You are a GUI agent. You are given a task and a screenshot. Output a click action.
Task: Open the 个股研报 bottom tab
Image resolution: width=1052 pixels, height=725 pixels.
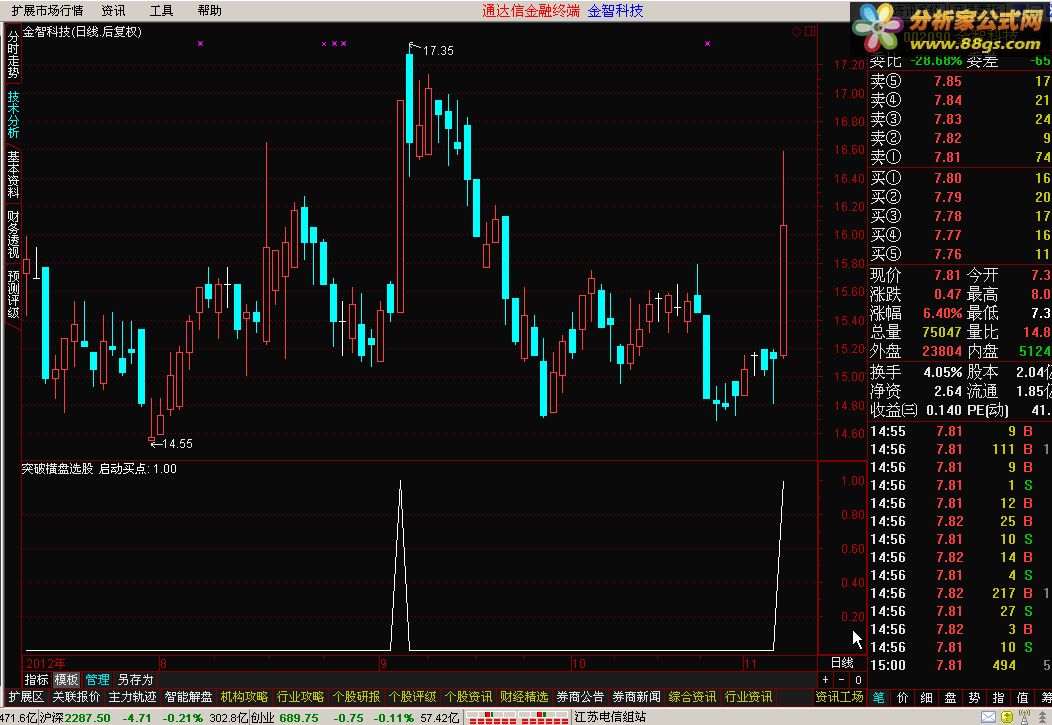(x=356, y=697)
